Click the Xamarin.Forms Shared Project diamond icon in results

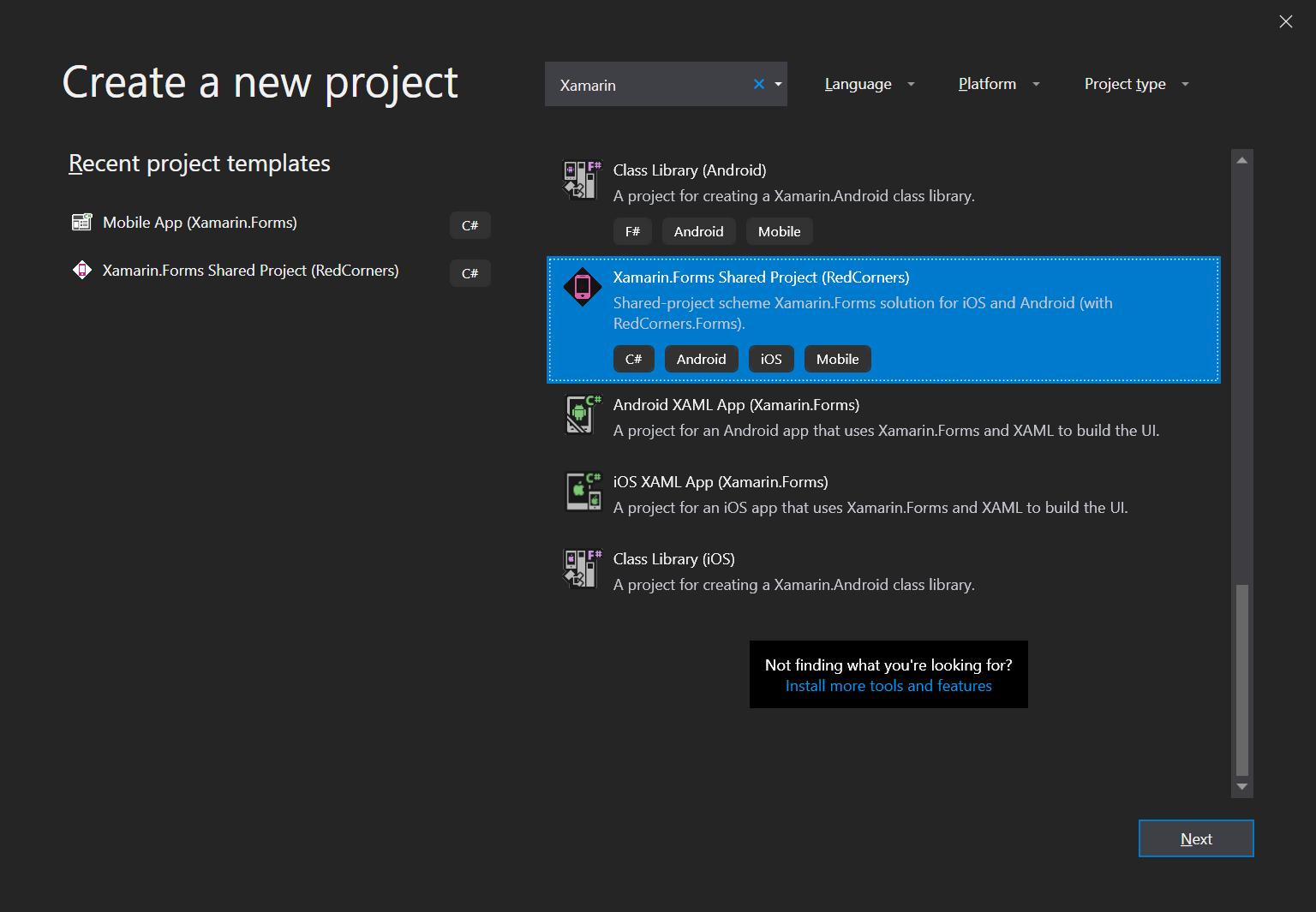(583, 287)
